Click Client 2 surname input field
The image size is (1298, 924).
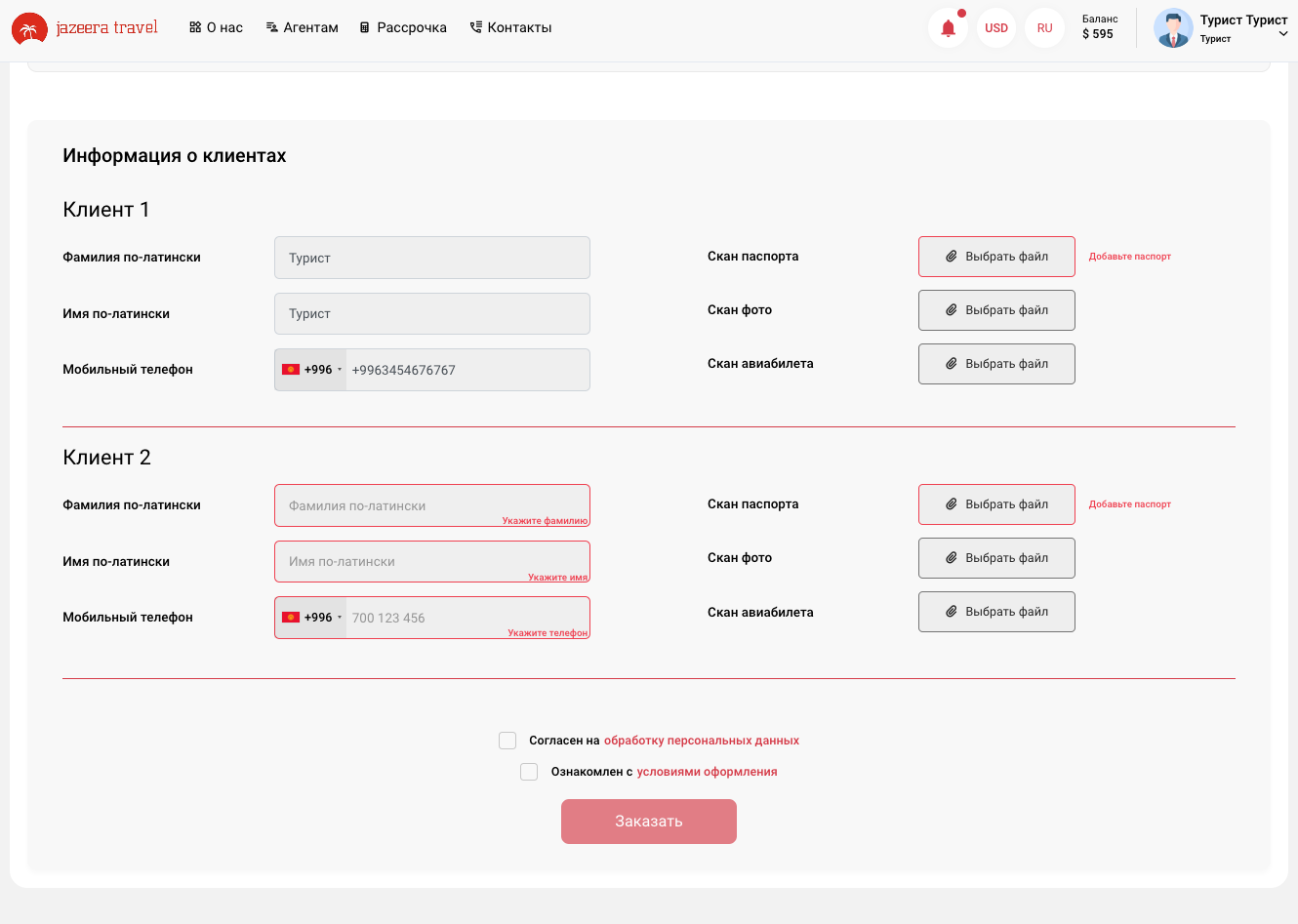pyautogui.click(x=431, y=505)
